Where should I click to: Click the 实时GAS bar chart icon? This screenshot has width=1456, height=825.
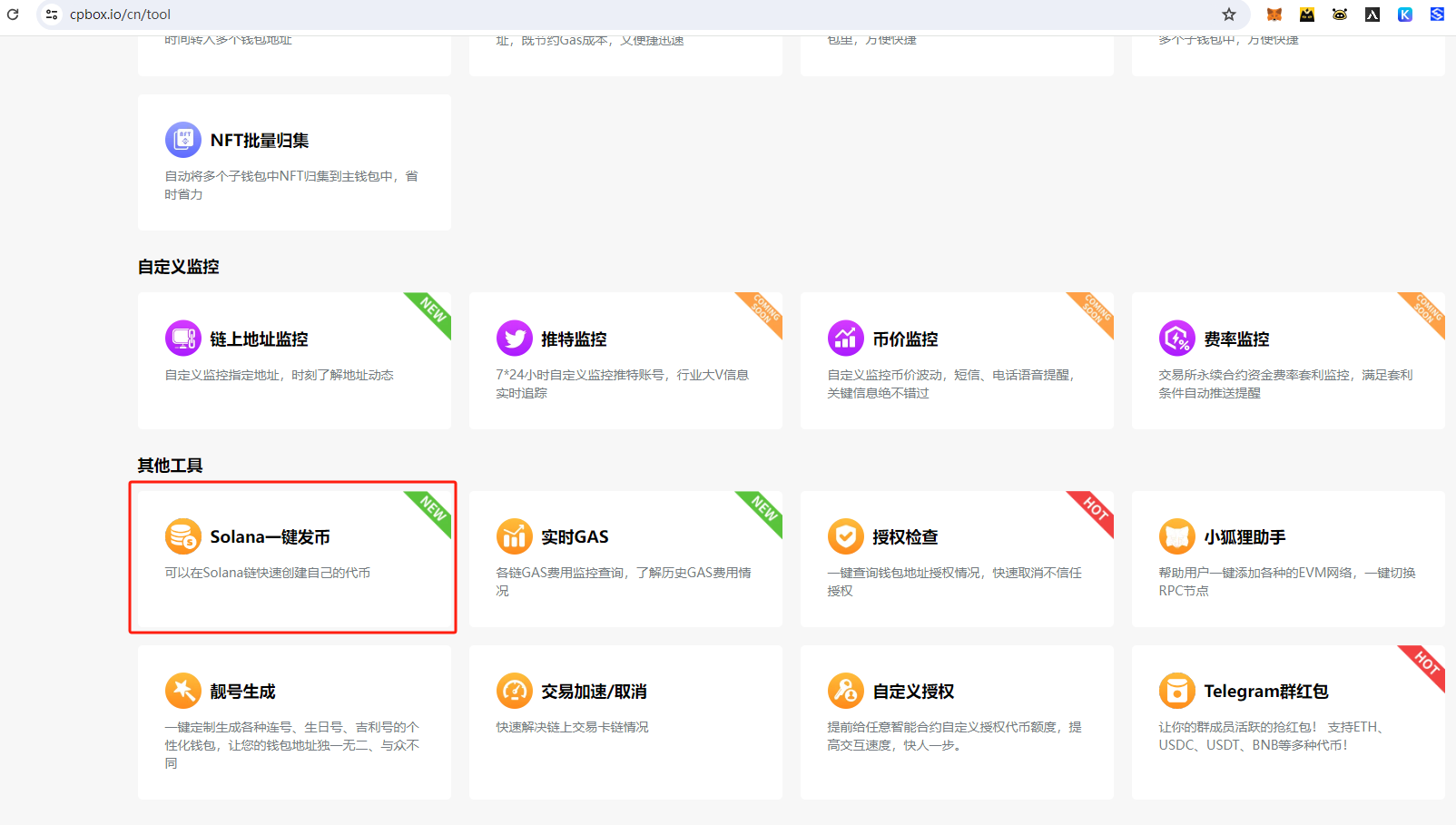coord(515,536)
